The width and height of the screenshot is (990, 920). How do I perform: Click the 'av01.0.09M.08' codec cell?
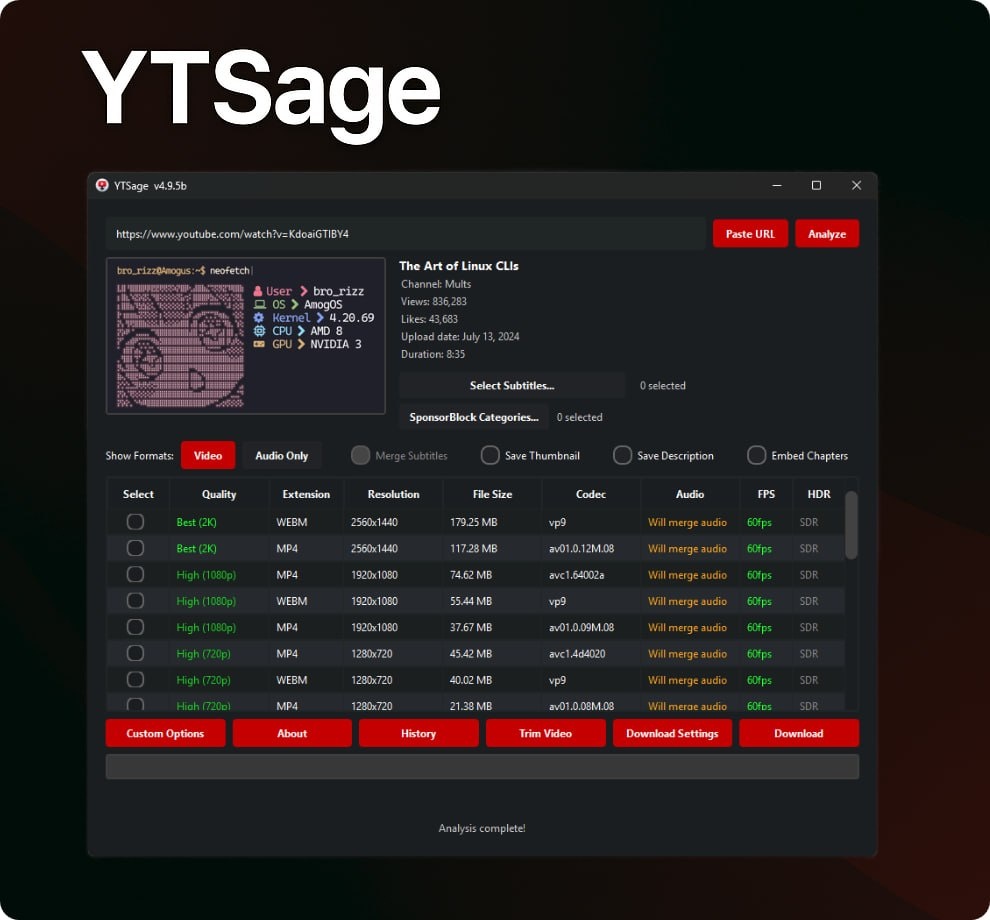(x=581, y=627)
